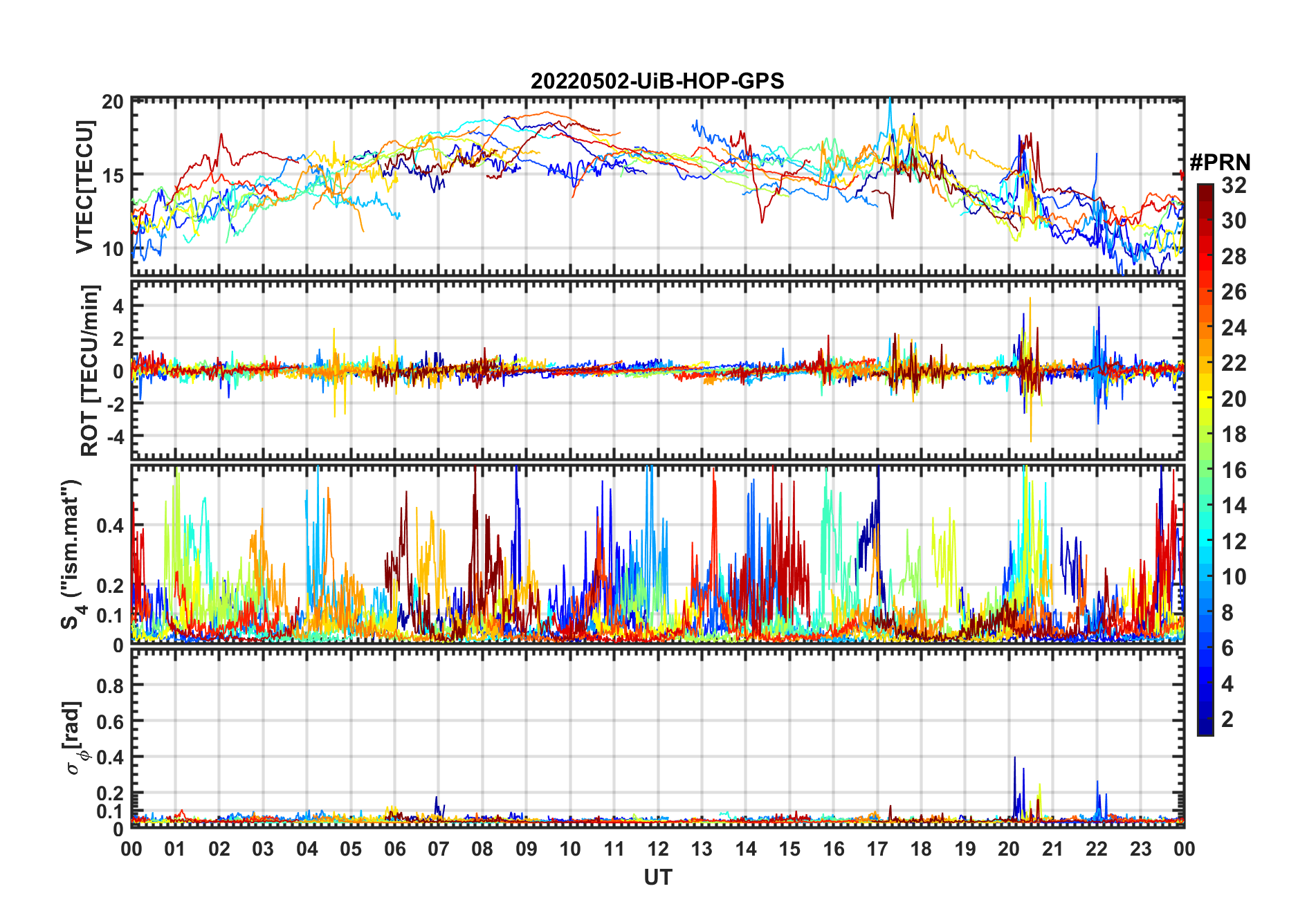Click the colorbar tick label 32
Screen dimensions: 1316x920
(x=1234, y=185)
